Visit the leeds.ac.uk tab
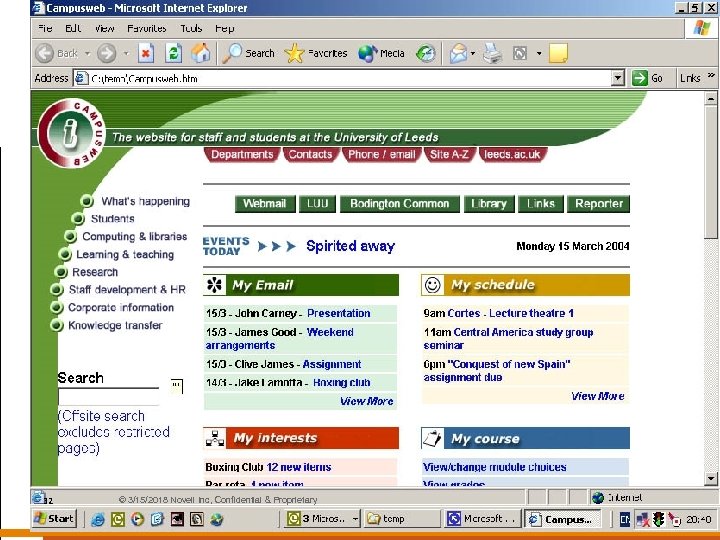 [x=512, y=154]
